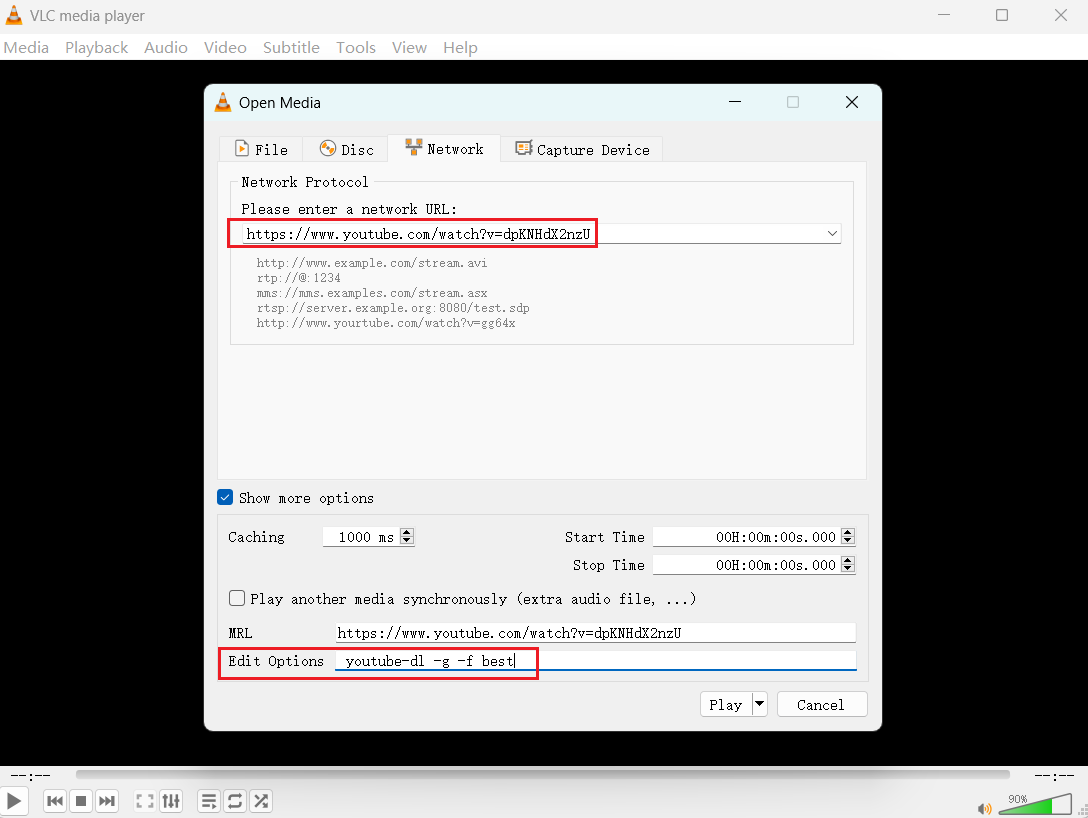1088x818 pixels.
Task: Enable Play another media synchronously checkbox
Action: [237, 598]
